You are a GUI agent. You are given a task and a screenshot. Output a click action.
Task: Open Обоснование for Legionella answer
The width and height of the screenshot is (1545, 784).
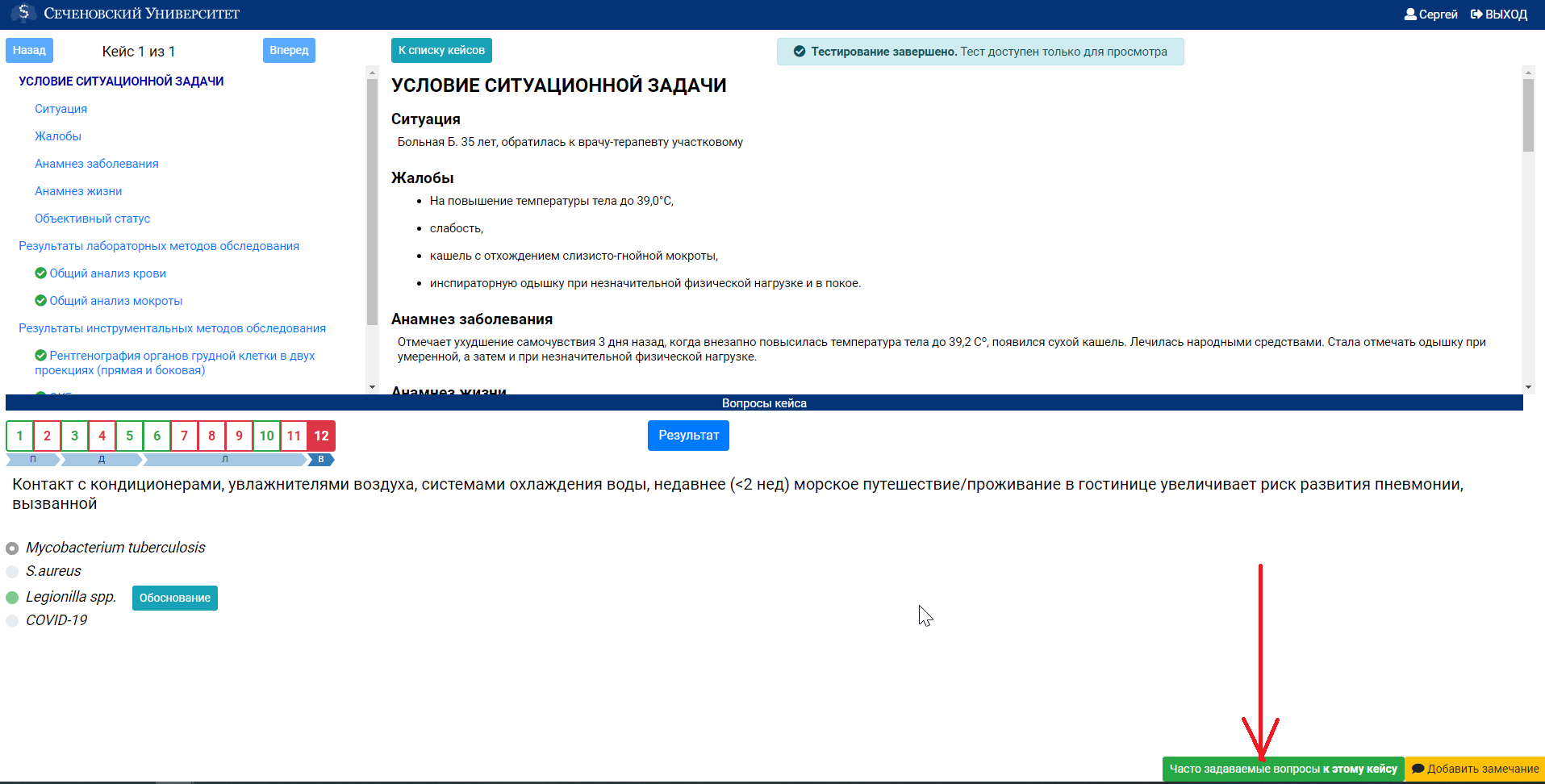(x=174, y=598)
